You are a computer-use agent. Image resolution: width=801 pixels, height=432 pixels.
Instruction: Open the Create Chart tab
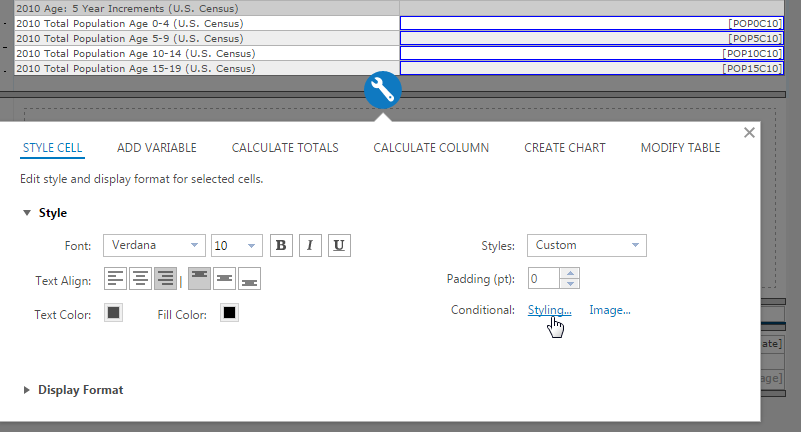pyautogui.click(x=564, y=148)
